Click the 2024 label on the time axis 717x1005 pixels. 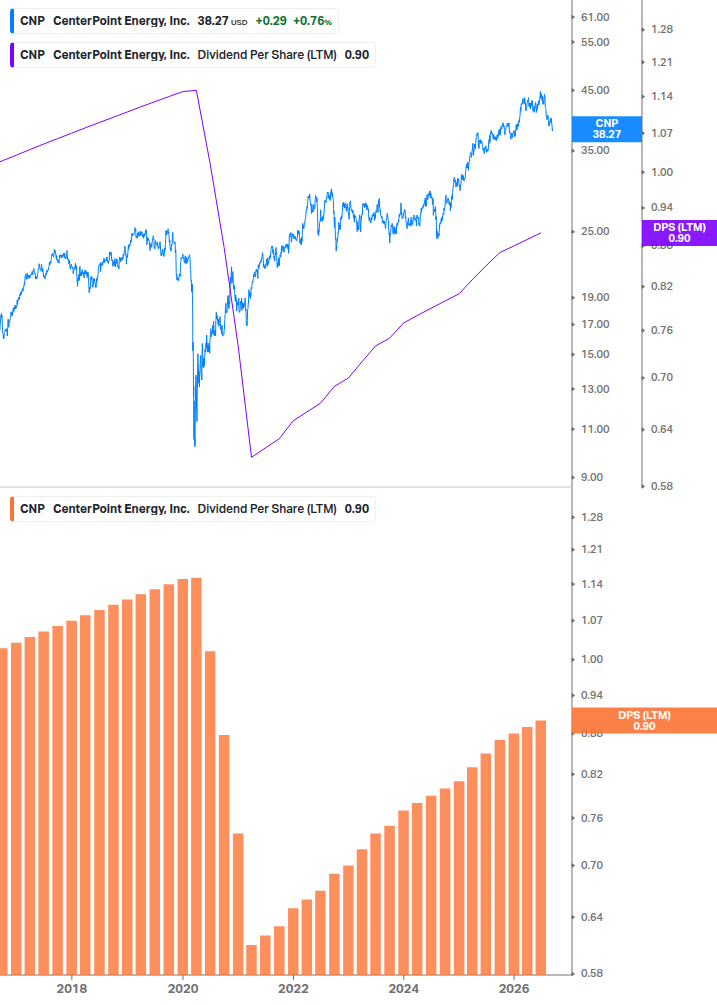click(x=404, y=989)
